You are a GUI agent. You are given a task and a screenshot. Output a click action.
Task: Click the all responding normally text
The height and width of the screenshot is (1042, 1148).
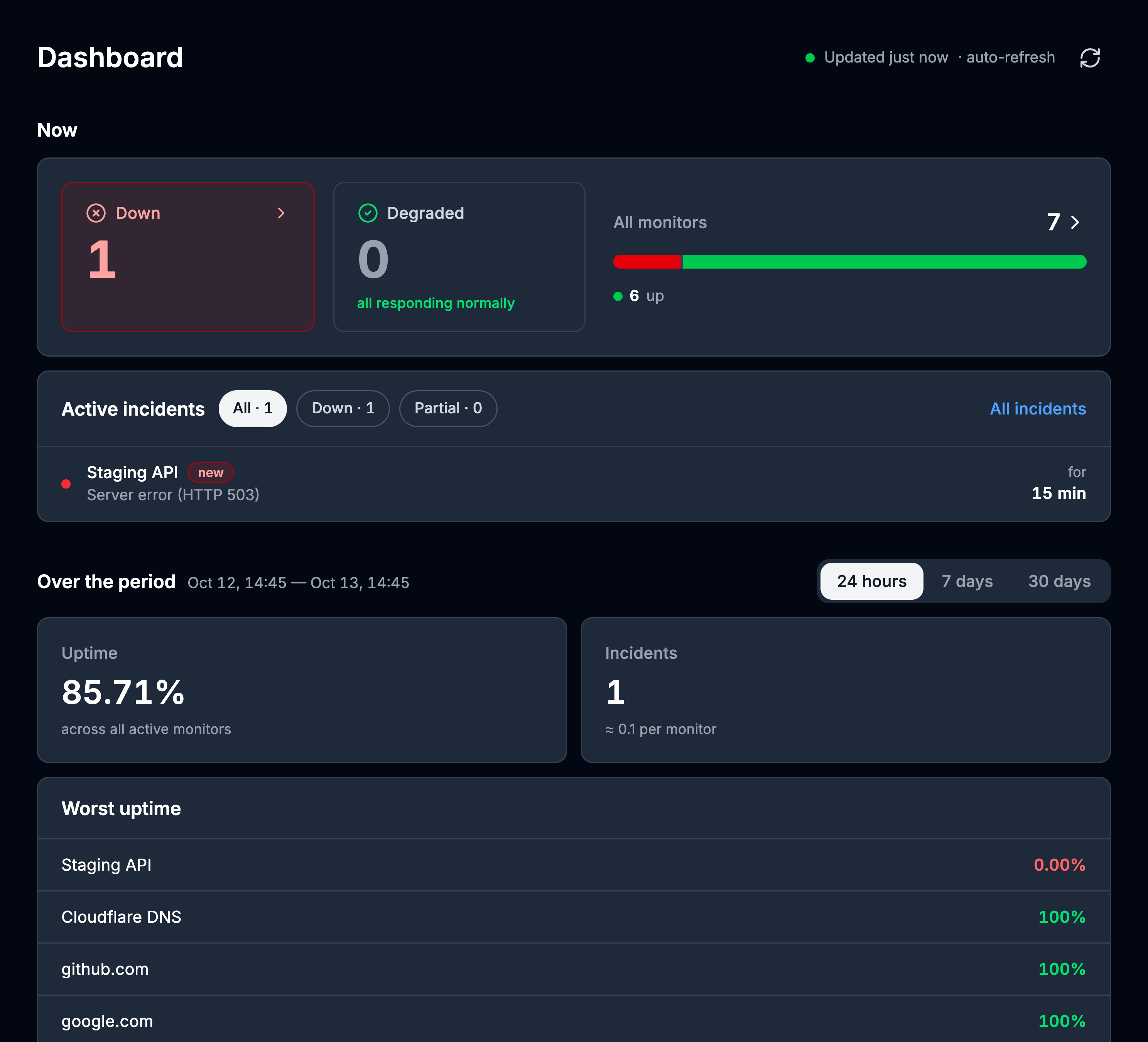(x=436, y=303)
